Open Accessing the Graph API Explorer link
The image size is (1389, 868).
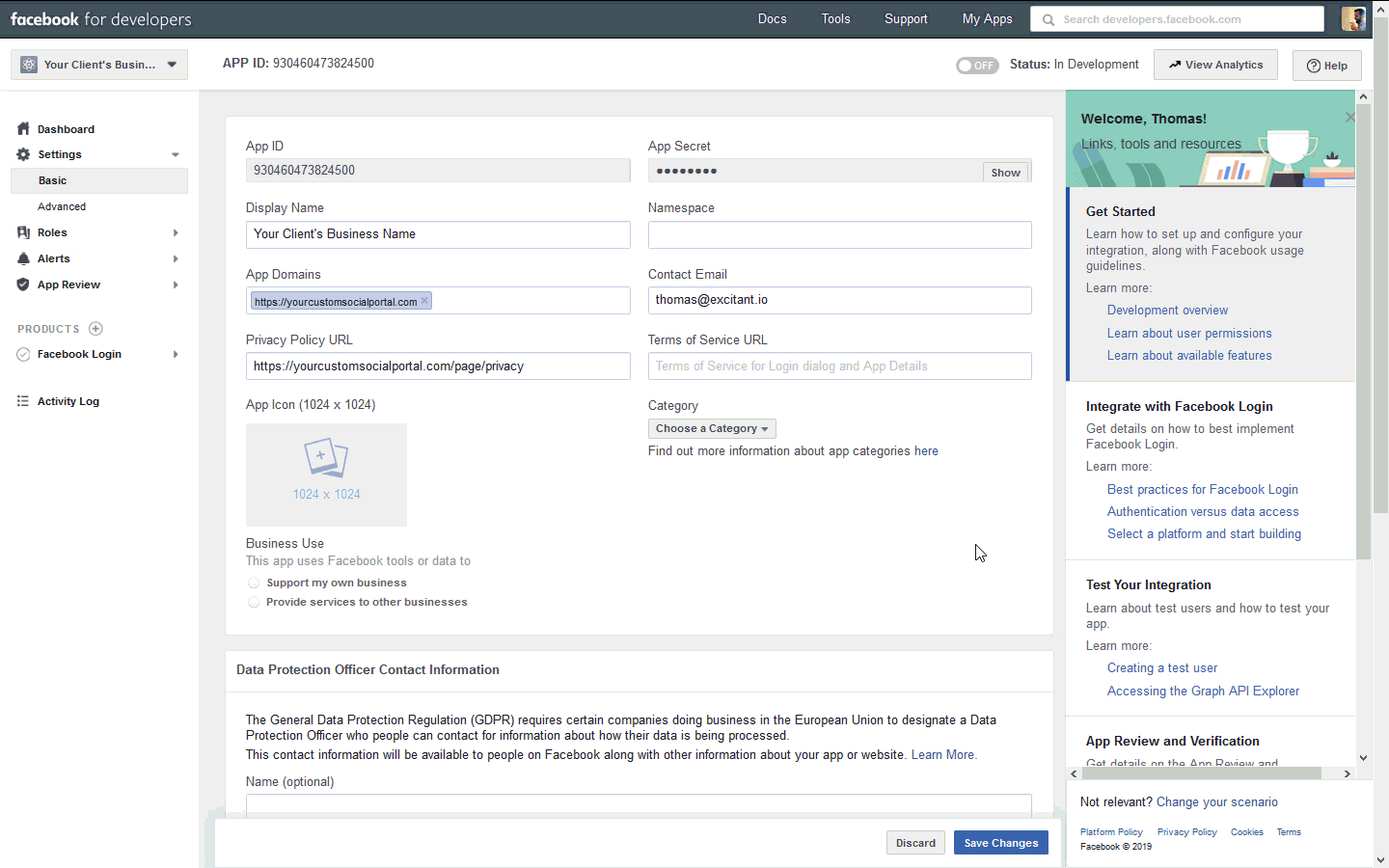coord(1203,692)
